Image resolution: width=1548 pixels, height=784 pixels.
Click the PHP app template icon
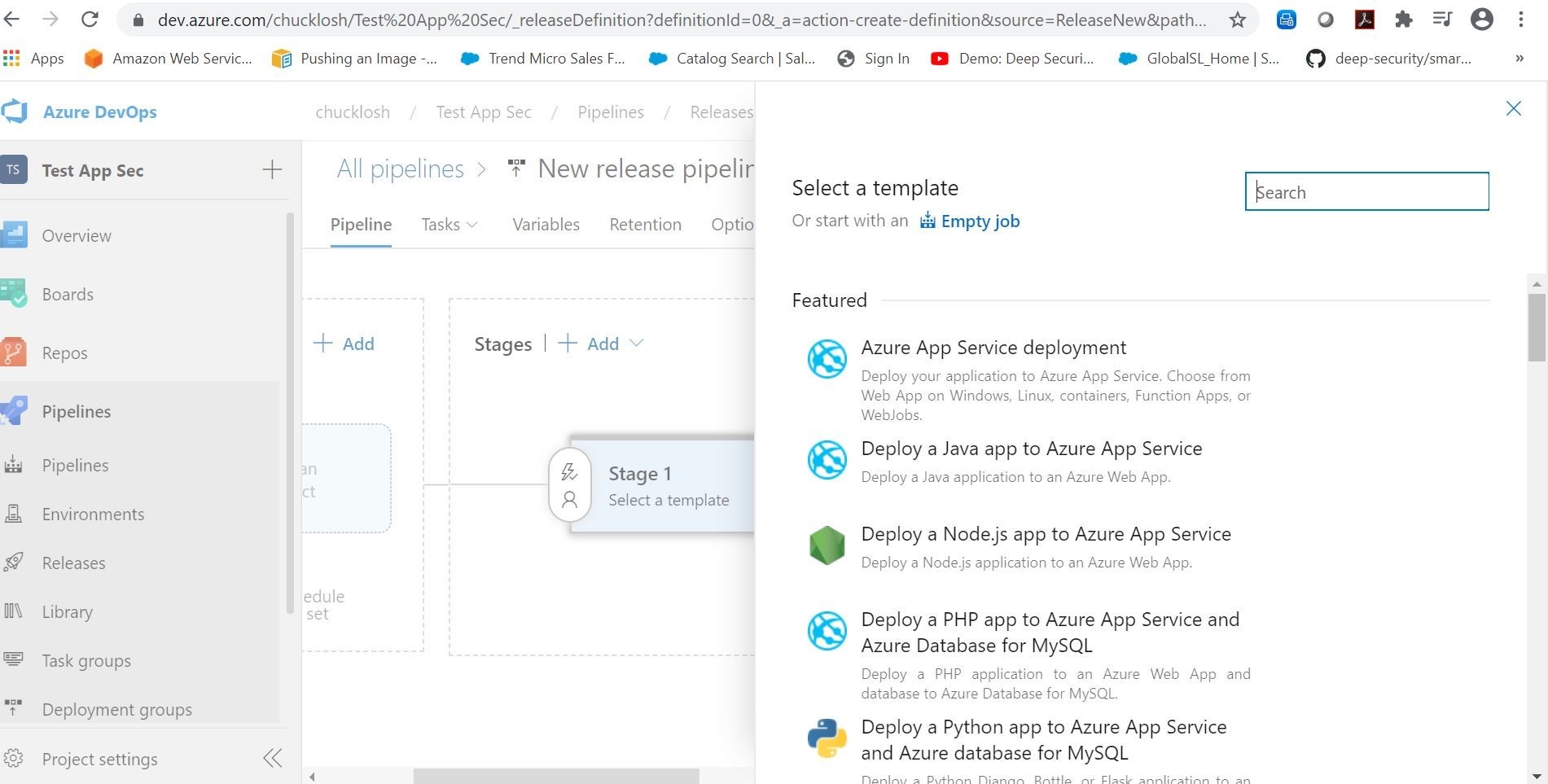click(x=827, y=630)
